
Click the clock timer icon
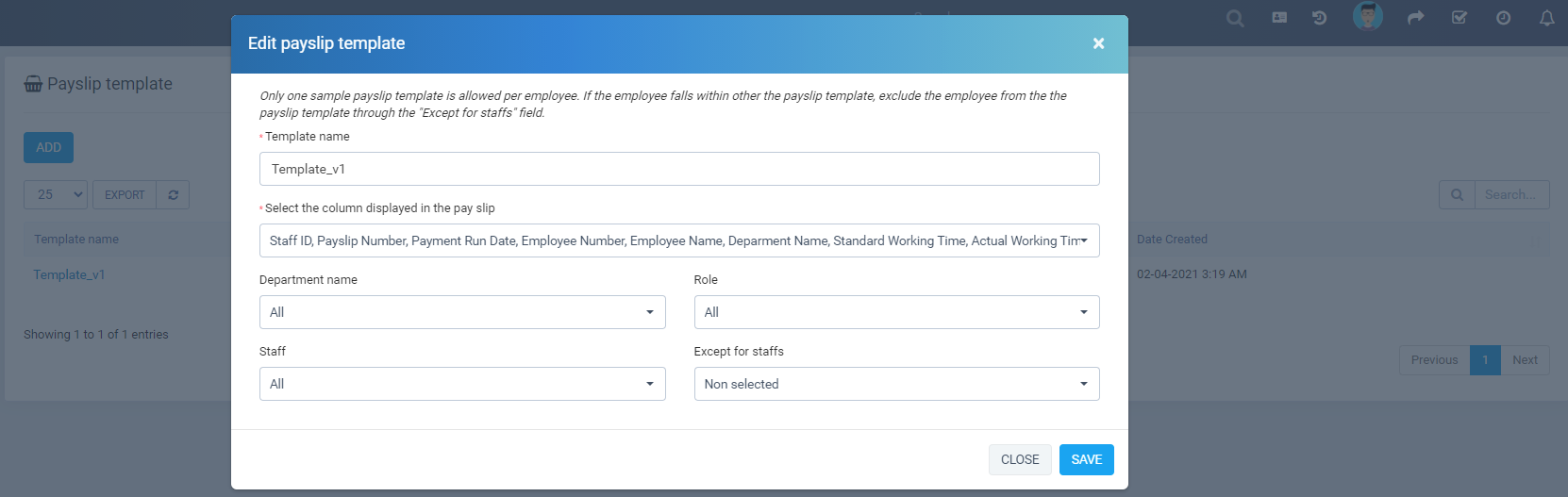point(1503,18)
